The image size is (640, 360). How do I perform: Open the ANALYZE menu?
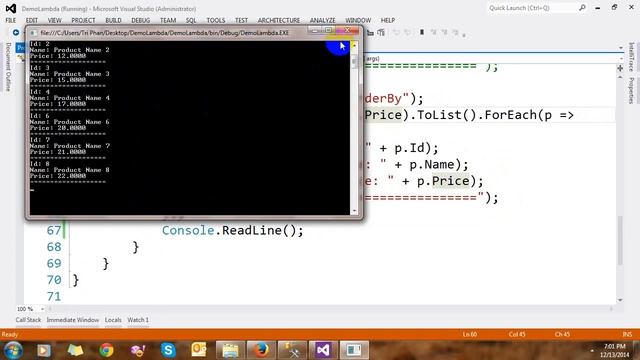pyautogui.click(x=322, y=20)
